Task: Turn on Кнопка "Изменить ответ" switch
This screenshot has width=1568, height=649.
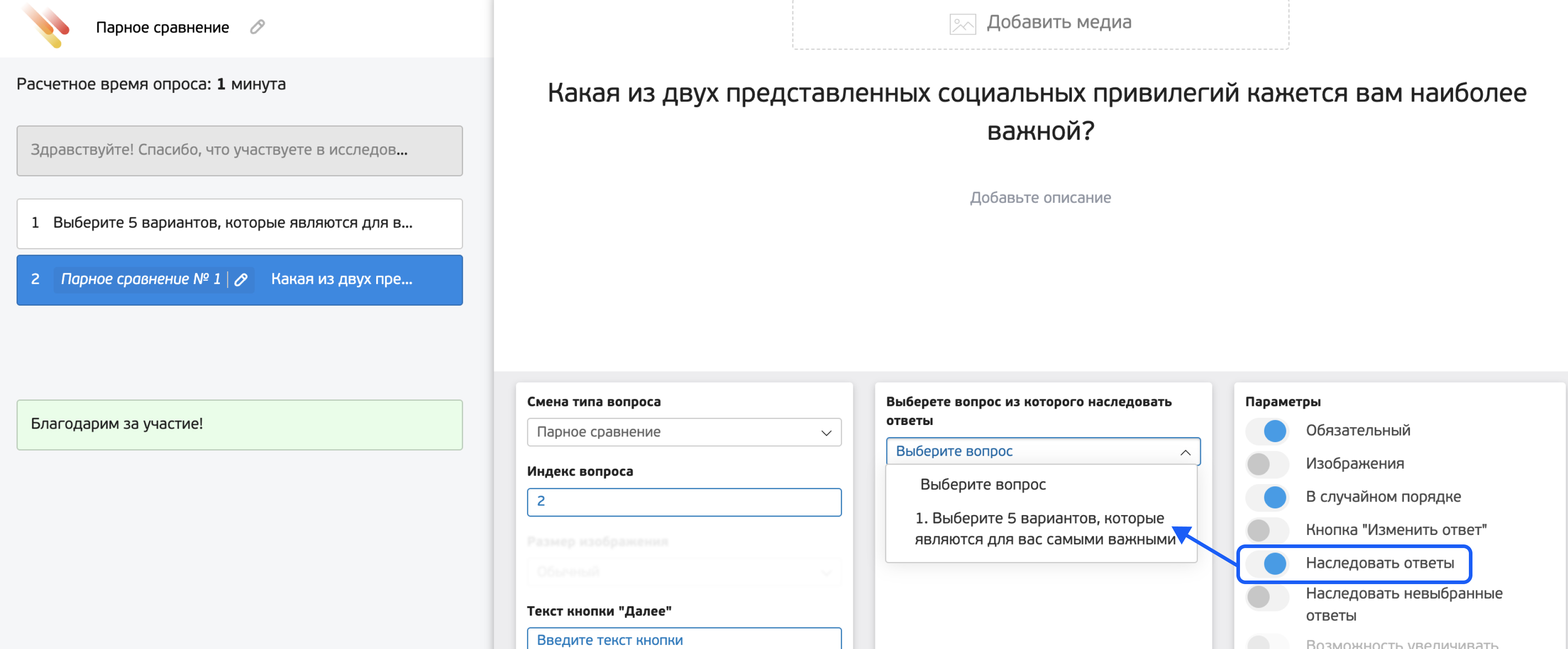Action: click(x=1267, y=530)
